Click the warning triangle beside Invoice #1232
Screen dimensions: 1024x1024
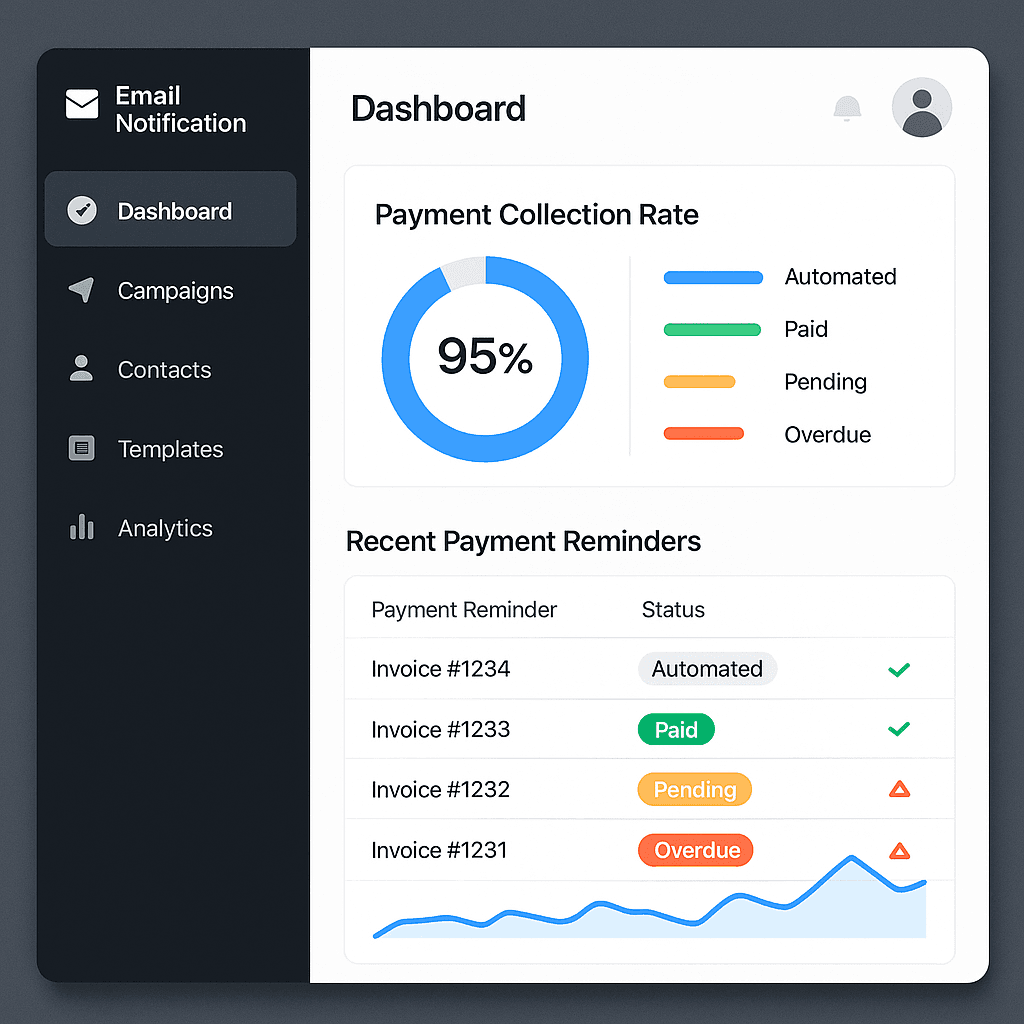point(899,789)
